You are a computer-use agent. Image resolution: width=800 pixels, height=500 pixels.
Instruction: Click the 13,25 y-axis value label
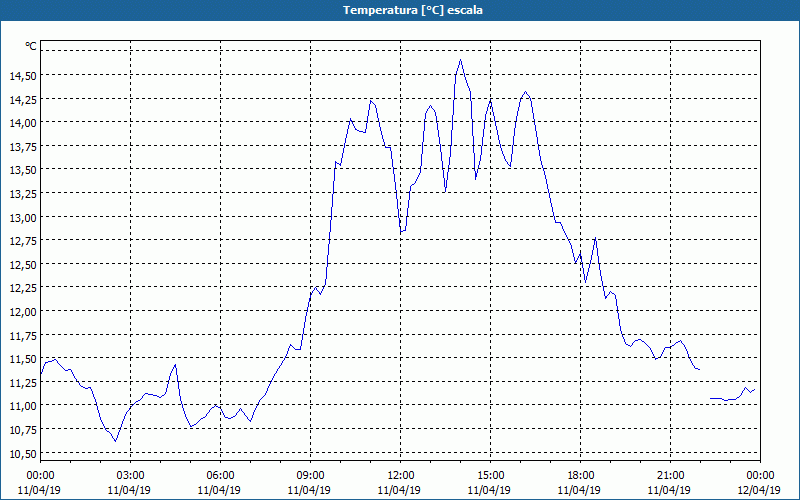tap(22, 193)
